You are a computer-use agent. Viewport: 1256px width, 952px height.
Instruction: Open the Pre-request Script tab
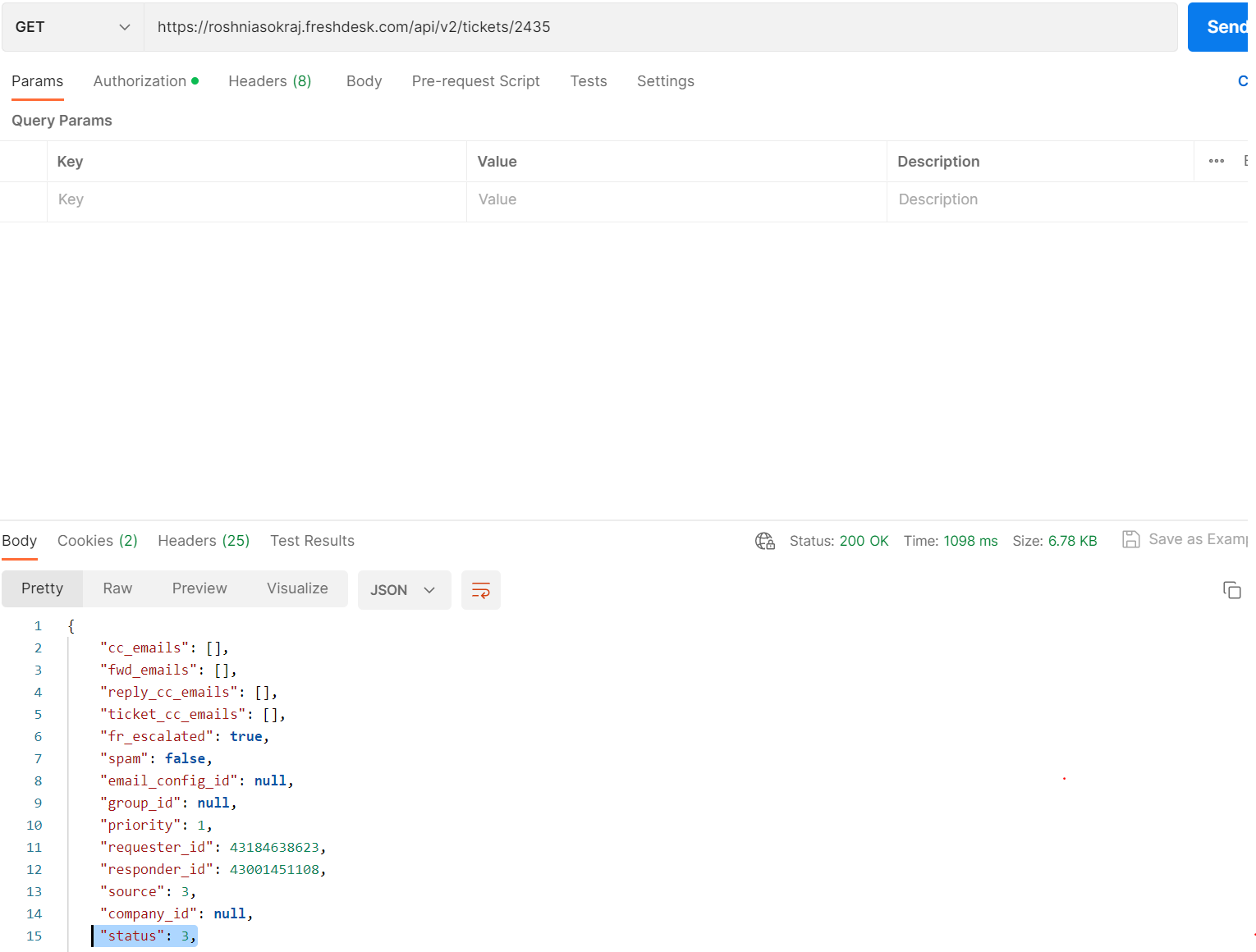[476, 81]
